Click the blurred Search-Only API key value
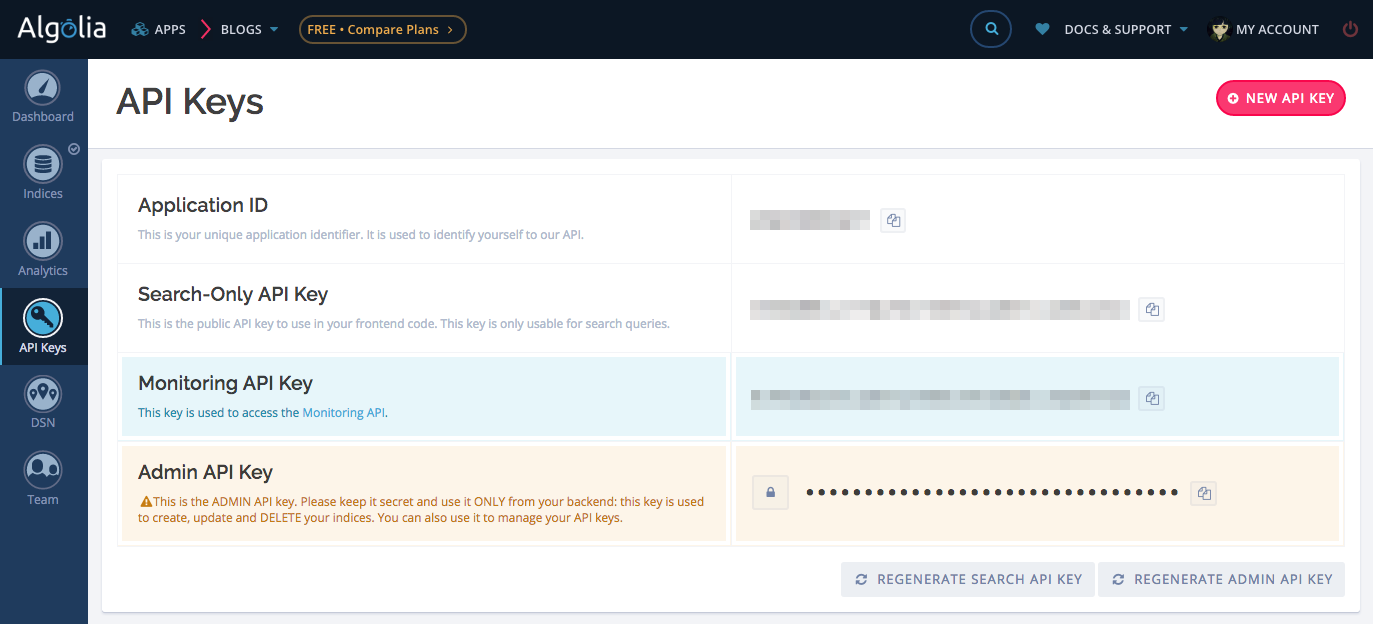 click(x=940, y=309)
